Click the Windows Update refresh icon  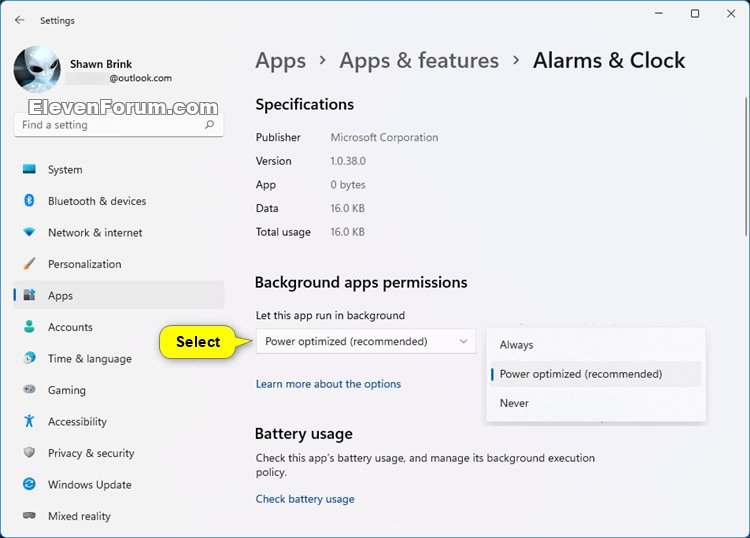(x=29, y=484)
